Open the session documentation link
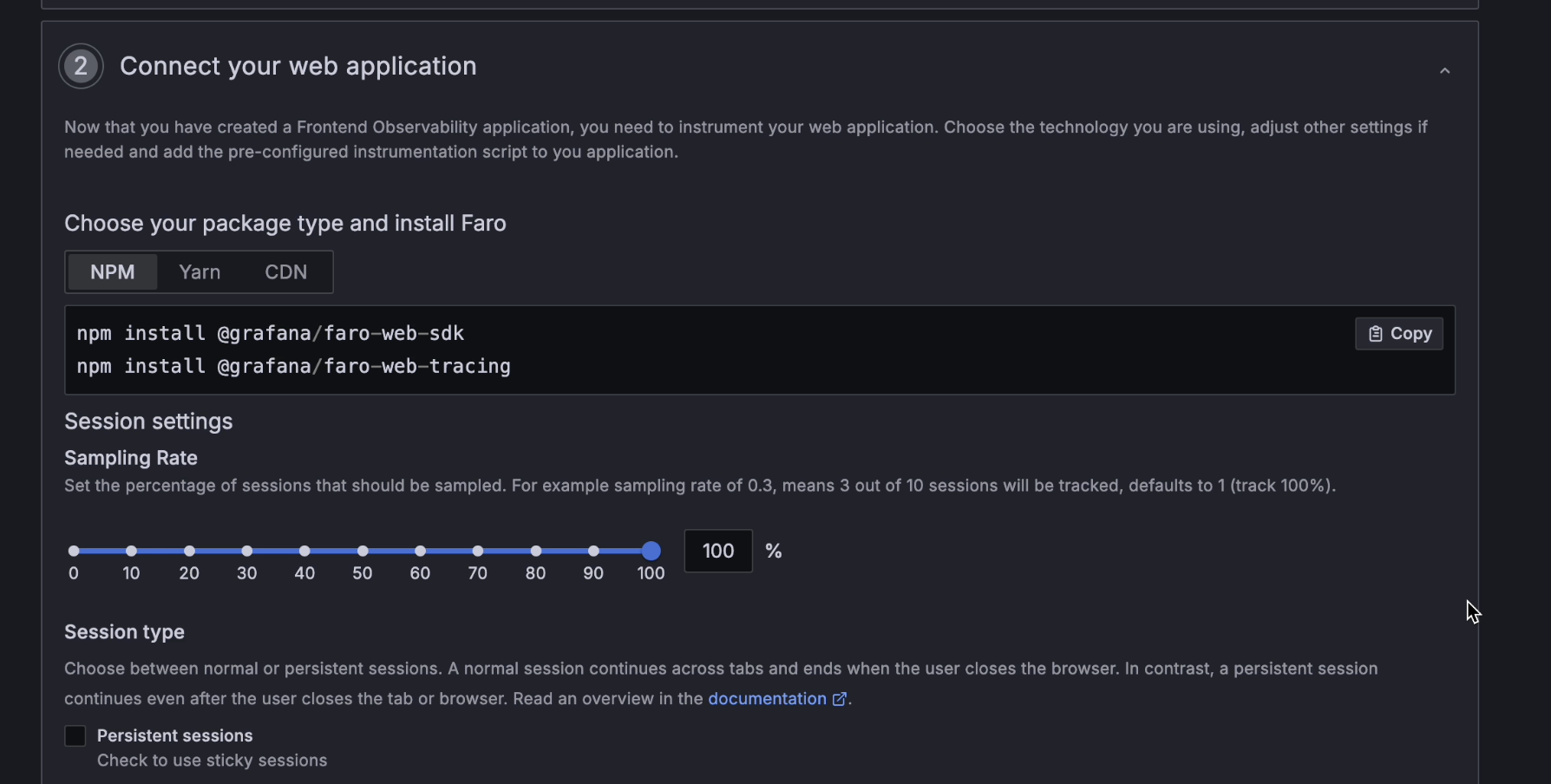This screenshot has height=784, width=1551. coord(767,699)
